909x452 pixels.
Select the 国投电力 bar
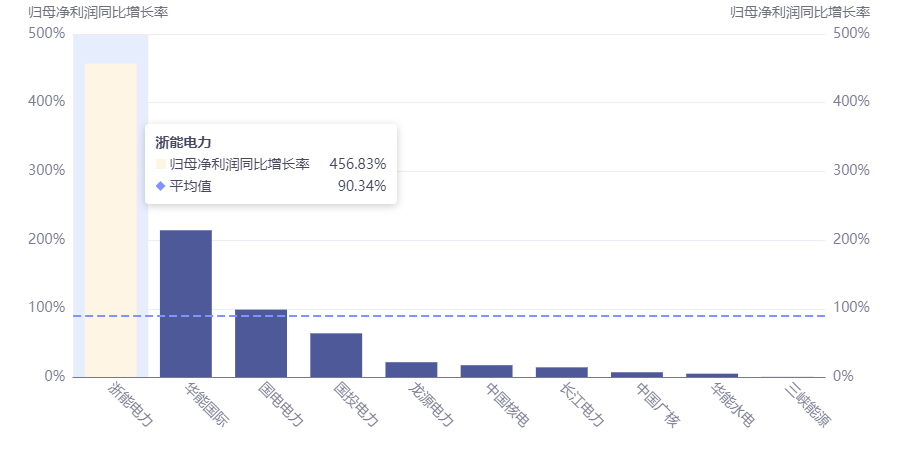tap(336, 355)
